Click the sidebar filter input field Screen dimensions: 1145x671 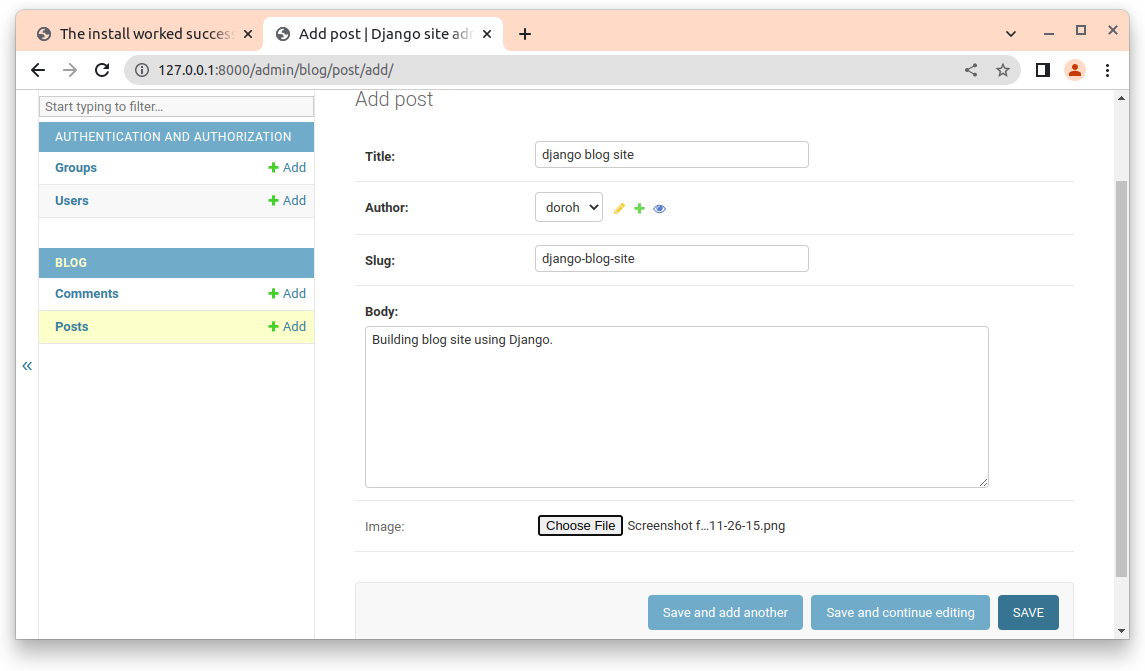point(176,106)
